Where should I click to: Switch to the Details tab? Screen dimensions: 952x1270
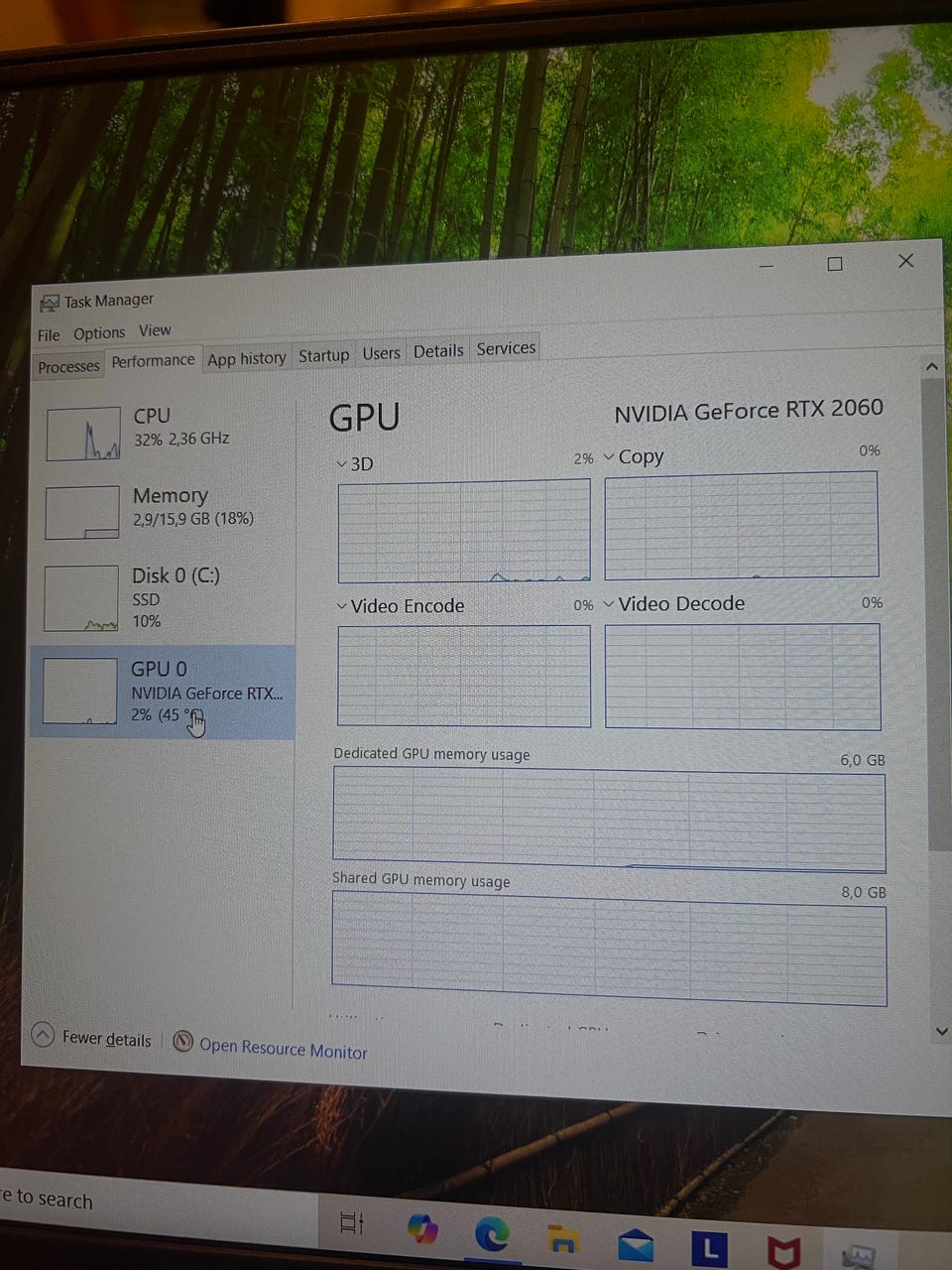[x=438, y=351]
